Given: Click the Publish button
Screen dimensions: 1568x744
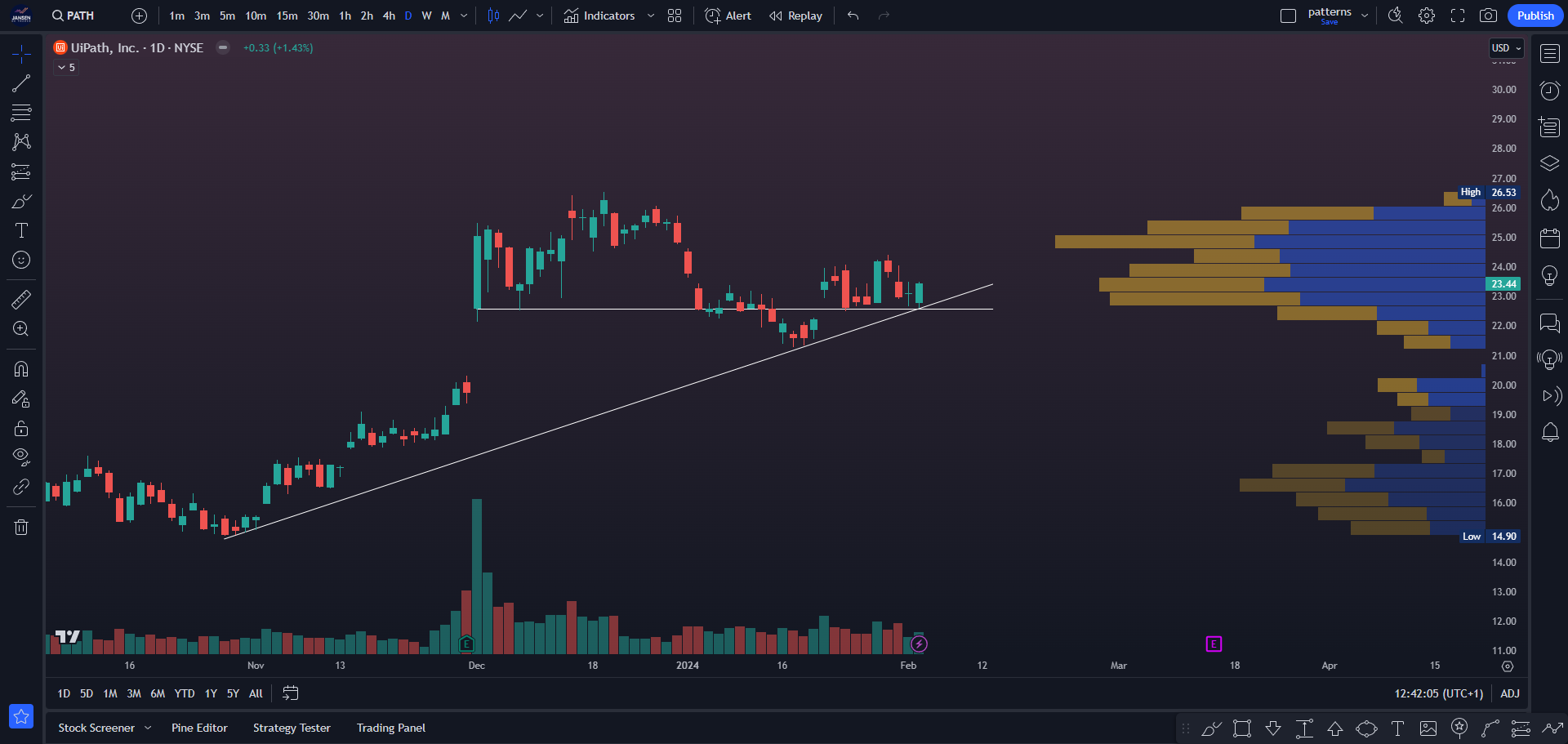Looking at the screenshot, I should (1535, 16).
